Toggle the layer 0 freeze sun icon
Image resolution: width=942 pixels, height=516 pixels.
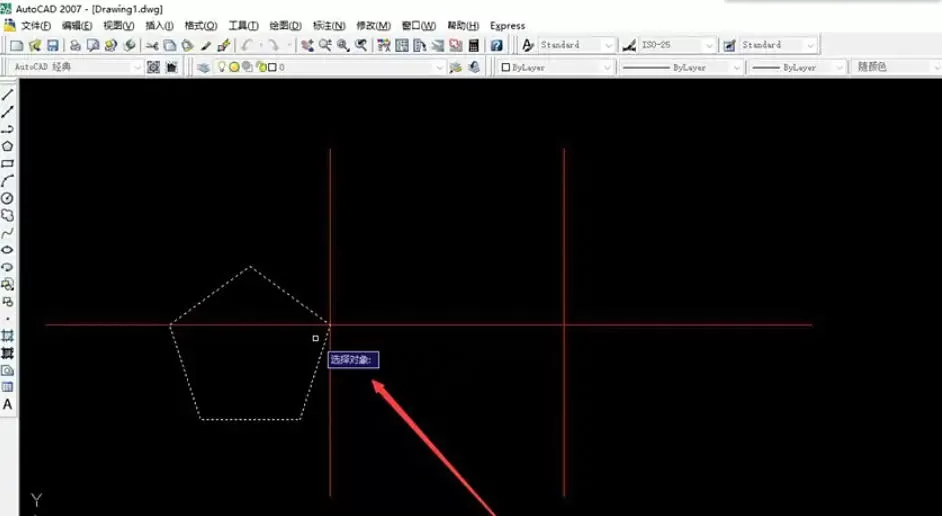(234, 67)
